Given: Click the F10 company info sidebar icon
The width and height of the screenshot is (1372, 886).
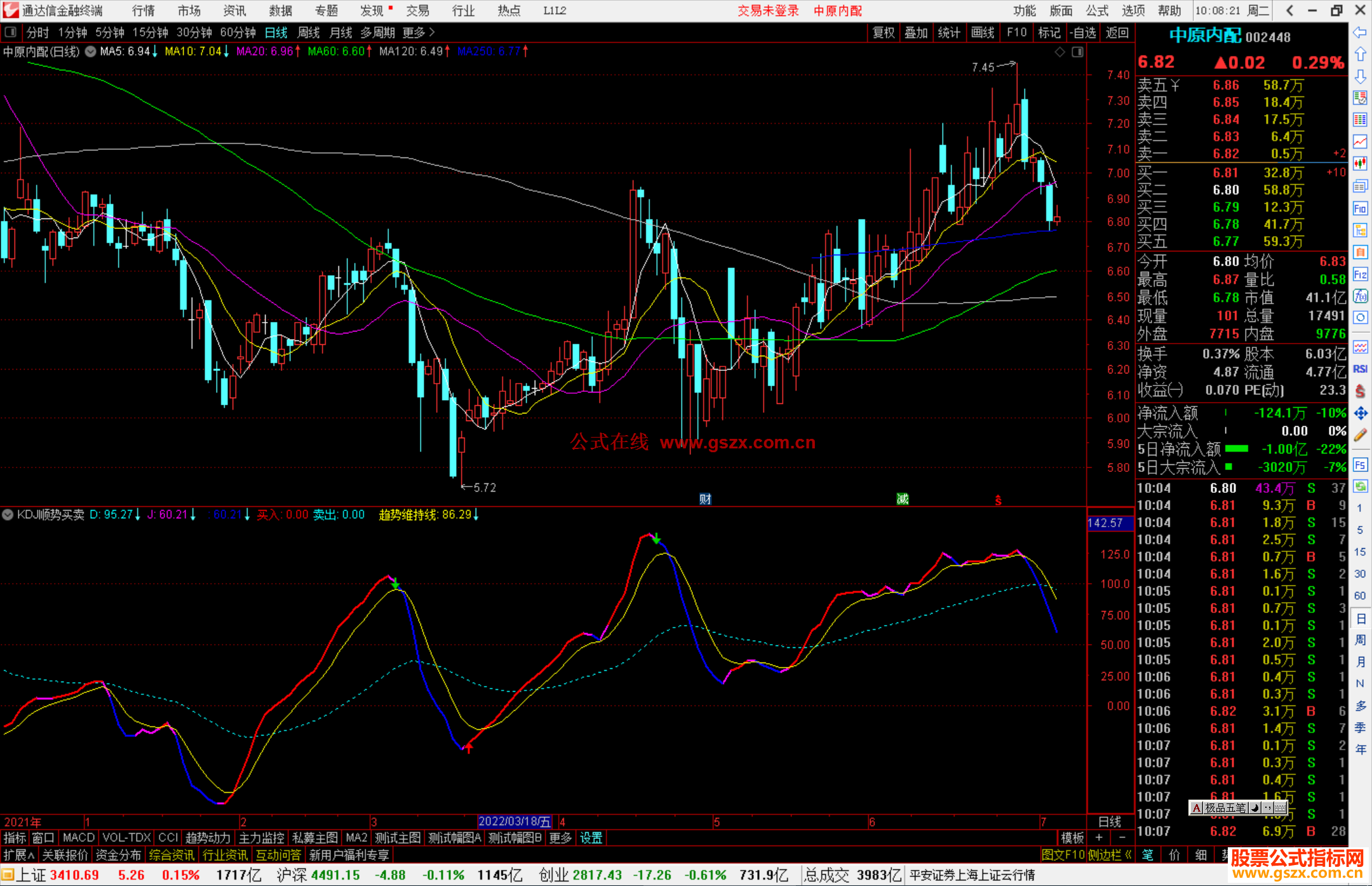Looking at the screenshot, I should pyautogui.click(x=1360, y=208).
